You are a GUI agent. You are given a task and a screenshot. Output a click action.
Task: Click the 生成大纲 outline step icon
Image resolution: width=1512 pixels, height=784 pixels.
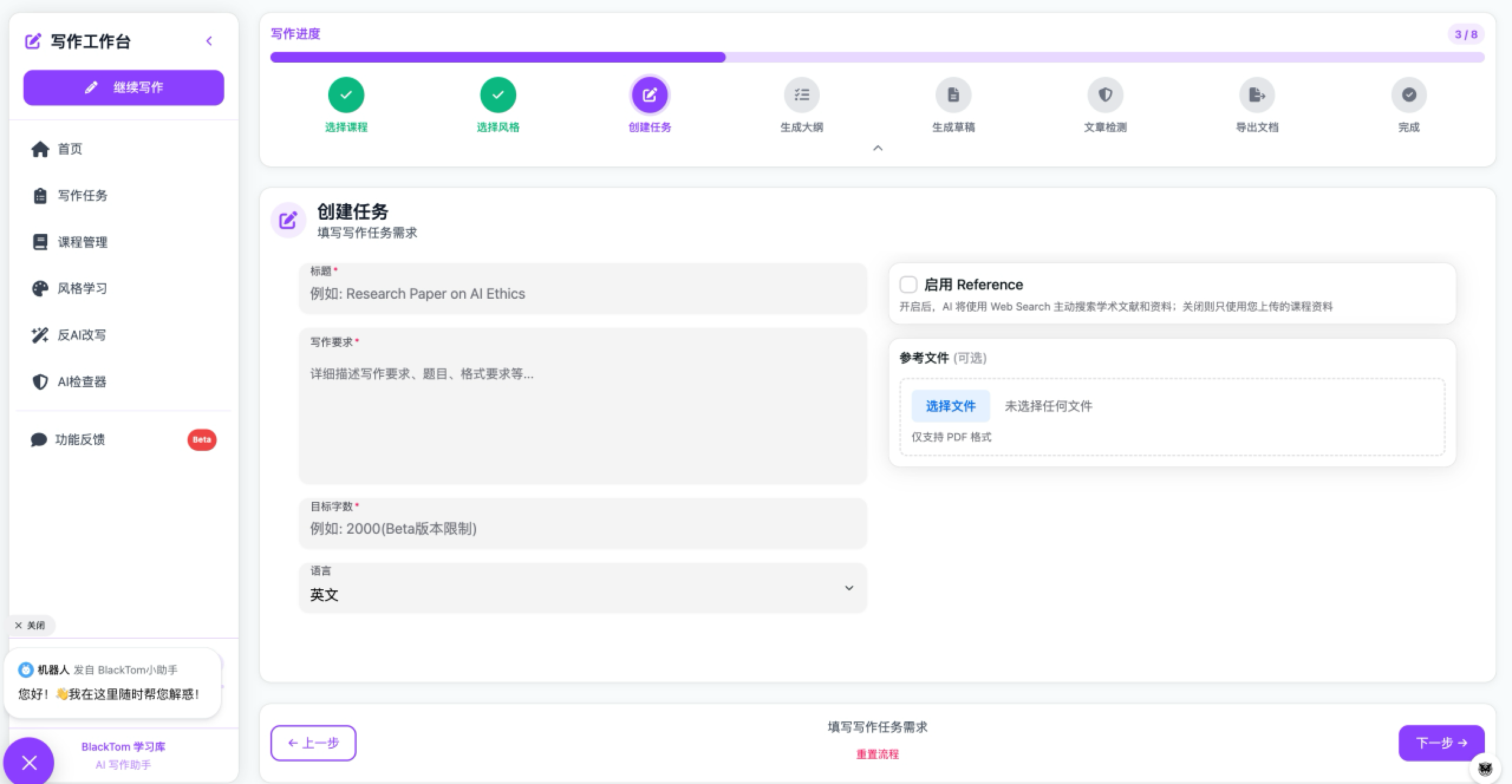(x=801, y=95)
